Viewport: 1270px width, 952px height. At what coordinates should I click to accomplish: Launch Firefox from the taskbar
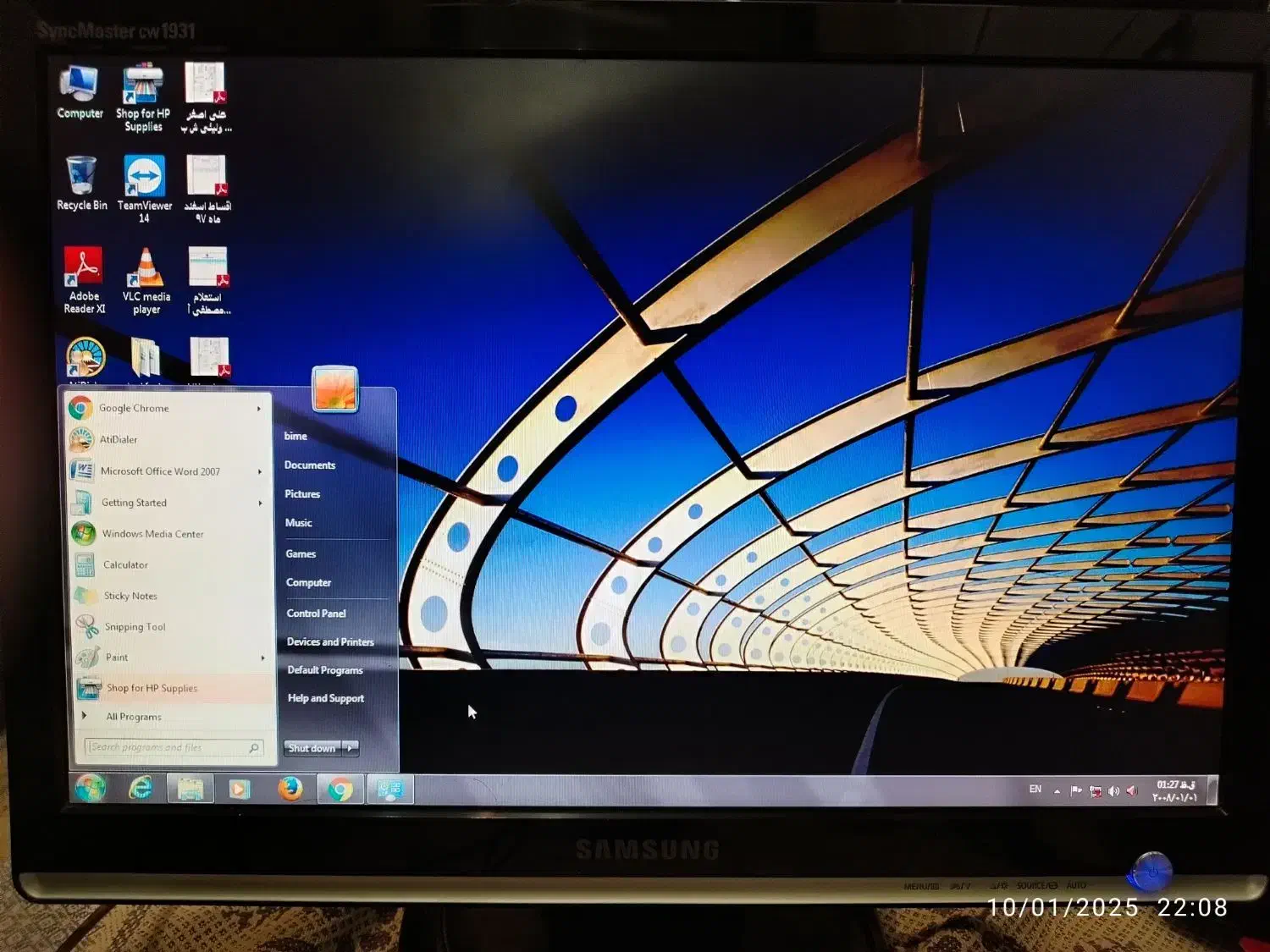coord(290,789)
